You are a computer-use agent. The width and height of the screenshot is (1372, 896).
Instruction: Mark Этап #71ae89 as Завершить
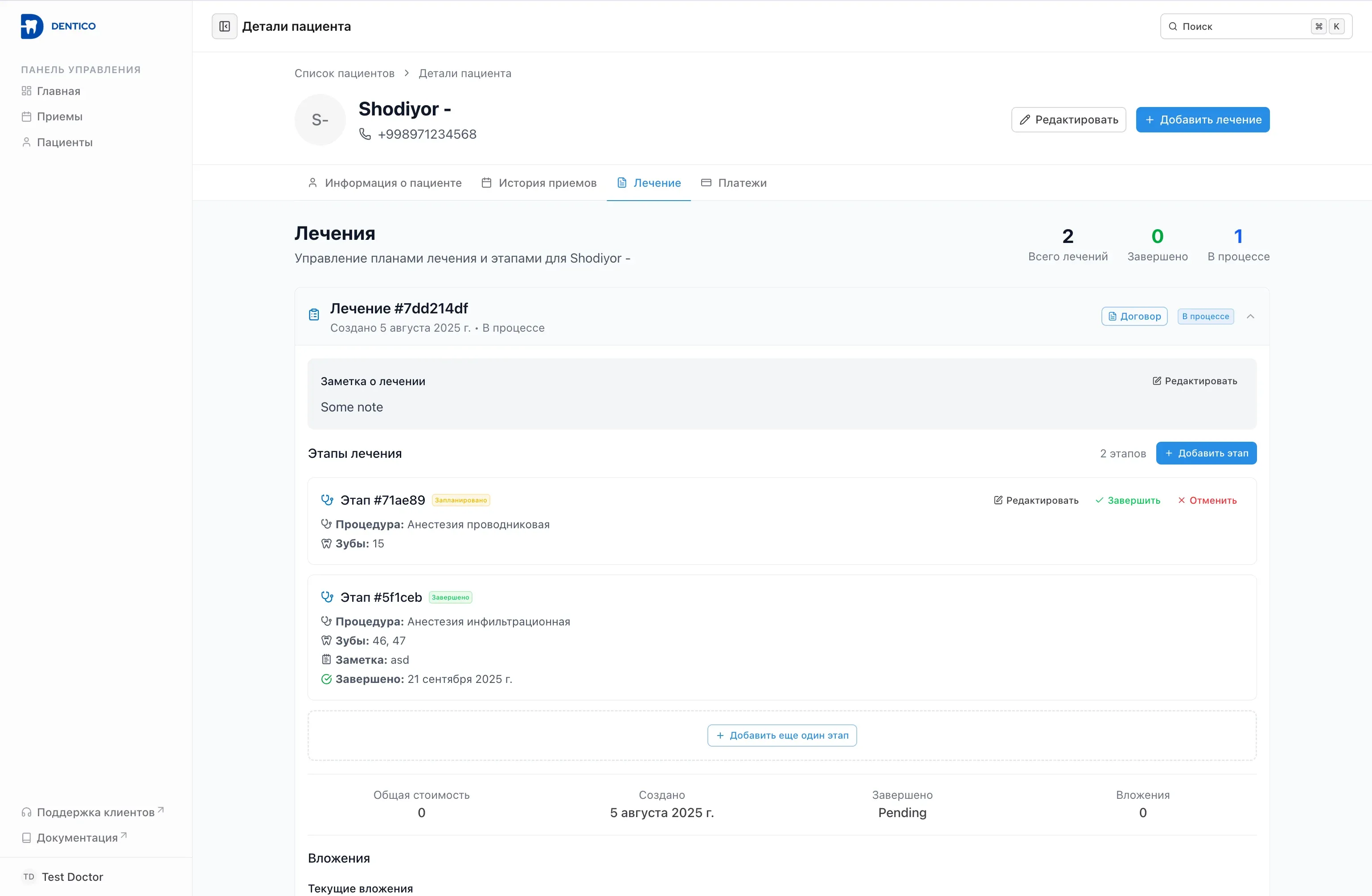pos(1128,500)
